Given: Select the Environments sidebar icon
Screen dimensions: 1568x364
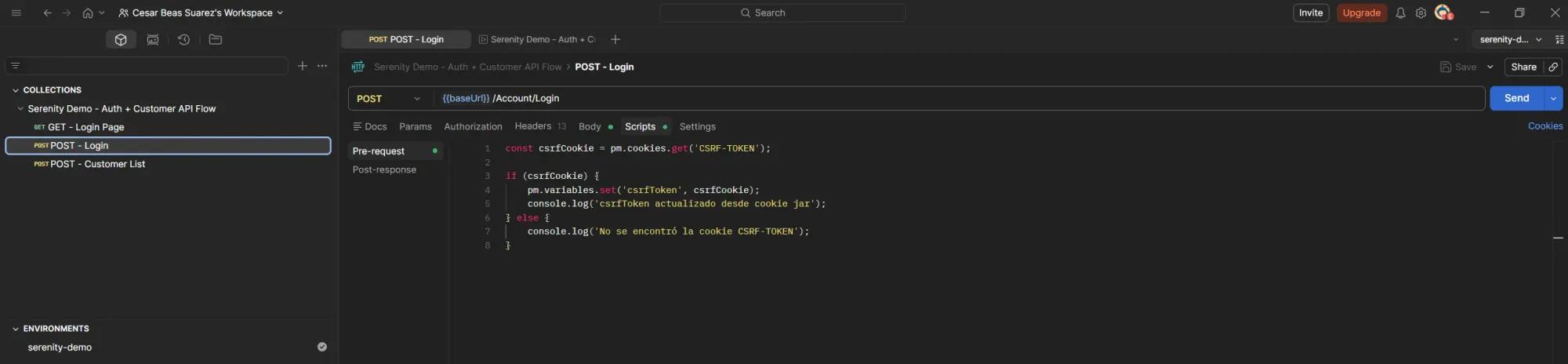Looking at the screenshot, I should coord(153,39).
